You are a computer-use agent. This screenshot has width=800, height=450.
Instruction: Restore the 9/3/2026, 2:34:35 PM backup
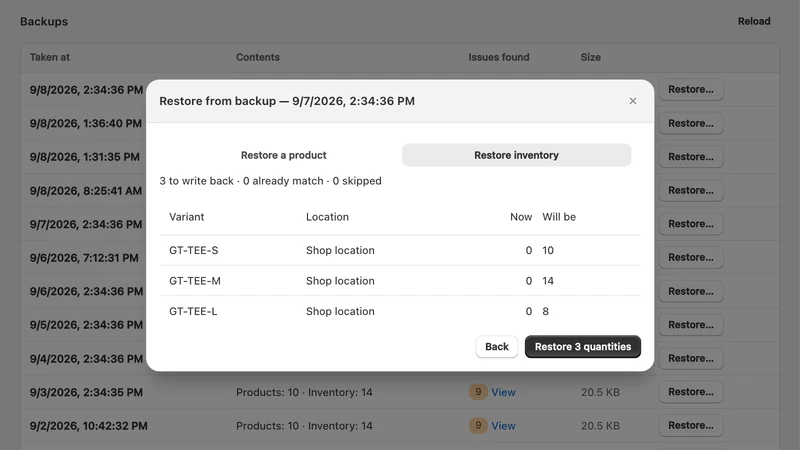pos(691,392)
